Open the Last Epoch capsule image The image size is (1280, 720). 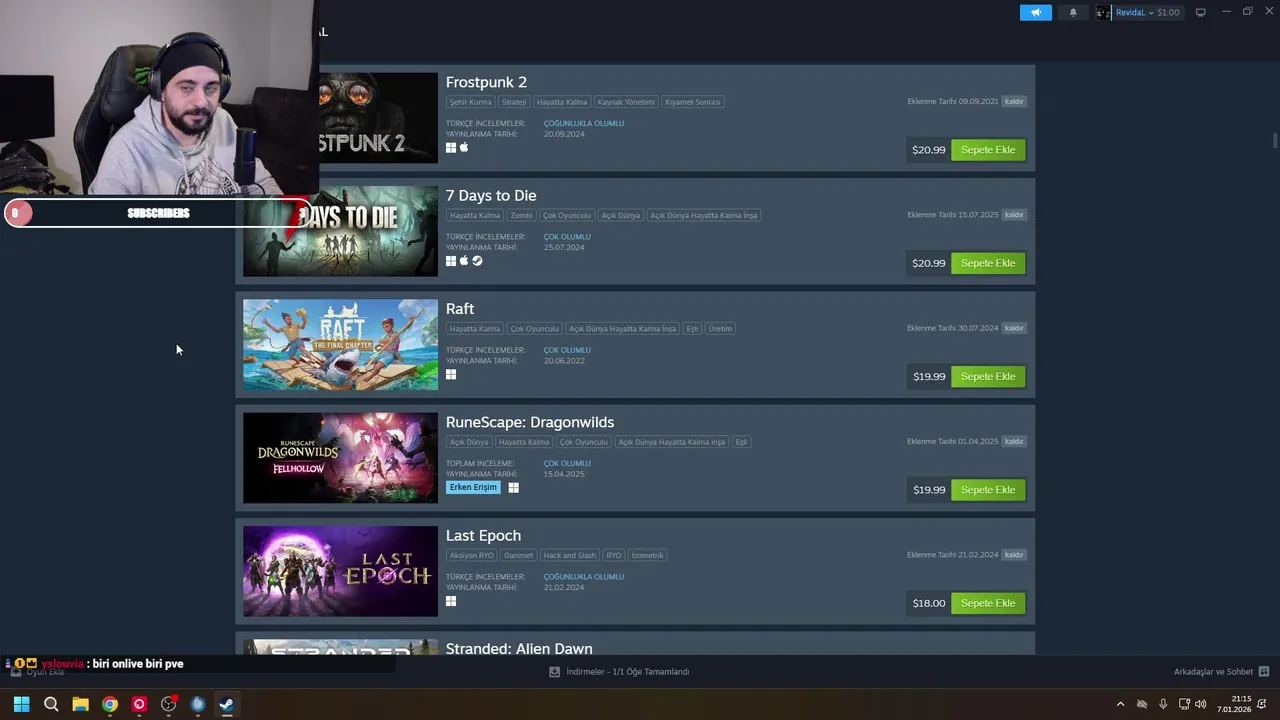pyautogui.click(x=340, y=571)
